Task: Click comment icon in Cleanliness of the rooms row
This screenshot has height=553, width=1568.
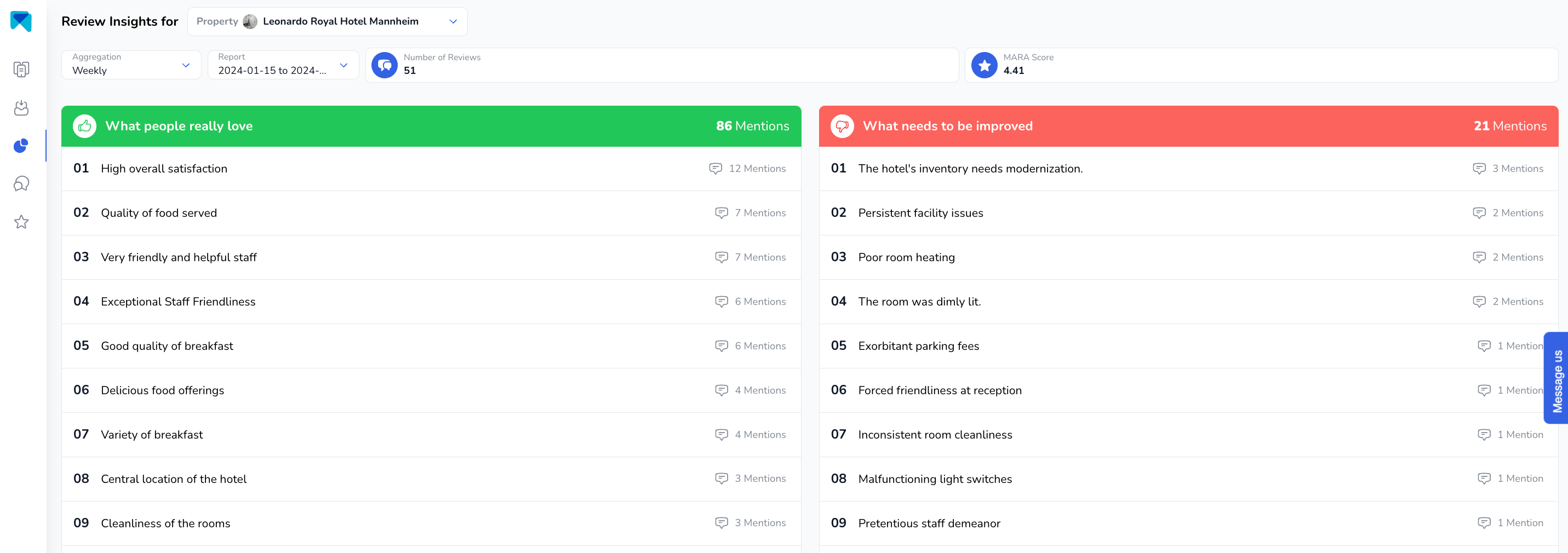Action: pyautogui.click(x=722, y=523)
